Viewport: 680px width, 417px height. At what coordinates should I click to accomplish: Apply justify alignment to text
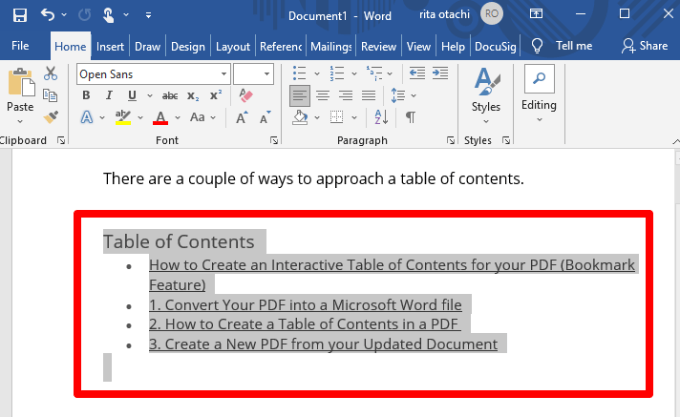369,95
